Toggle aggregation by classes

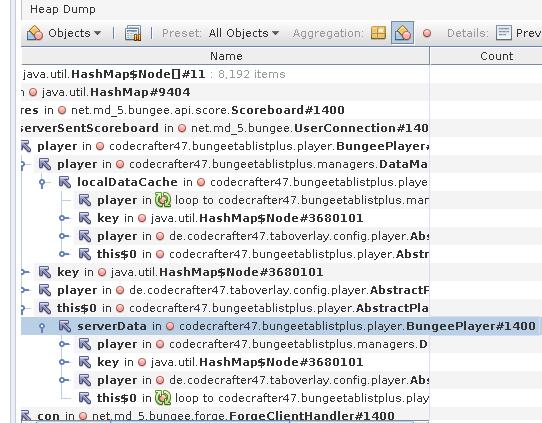coord(402,33)
